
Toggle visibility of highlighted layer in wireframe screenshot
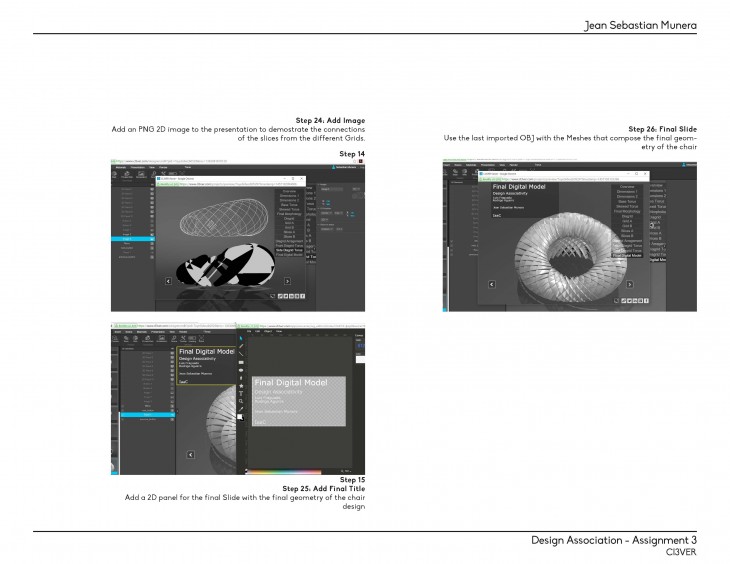pyautogui.click(x=152, y=241)
